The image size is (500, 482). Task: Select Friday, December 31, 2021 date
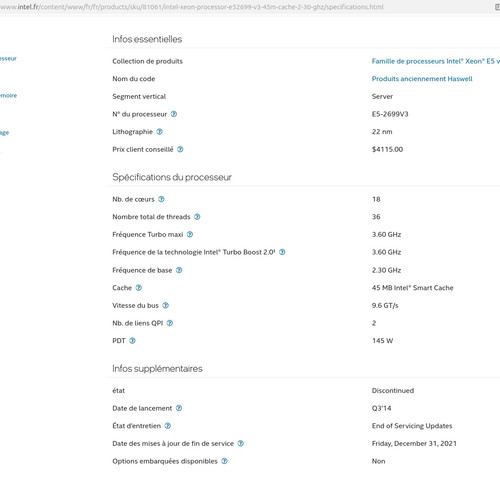pos(414,444)
